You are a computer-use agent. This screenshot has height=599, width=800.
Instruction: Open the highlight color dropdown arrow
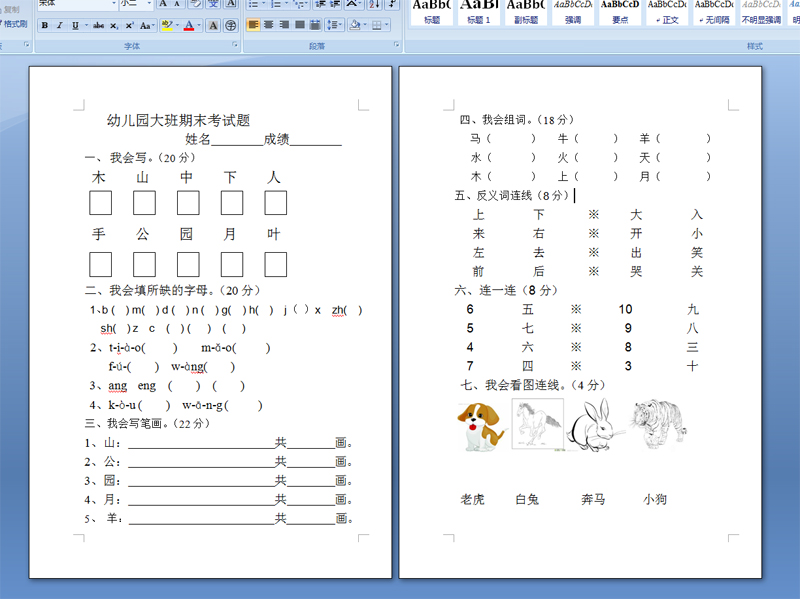coord(178,25)
